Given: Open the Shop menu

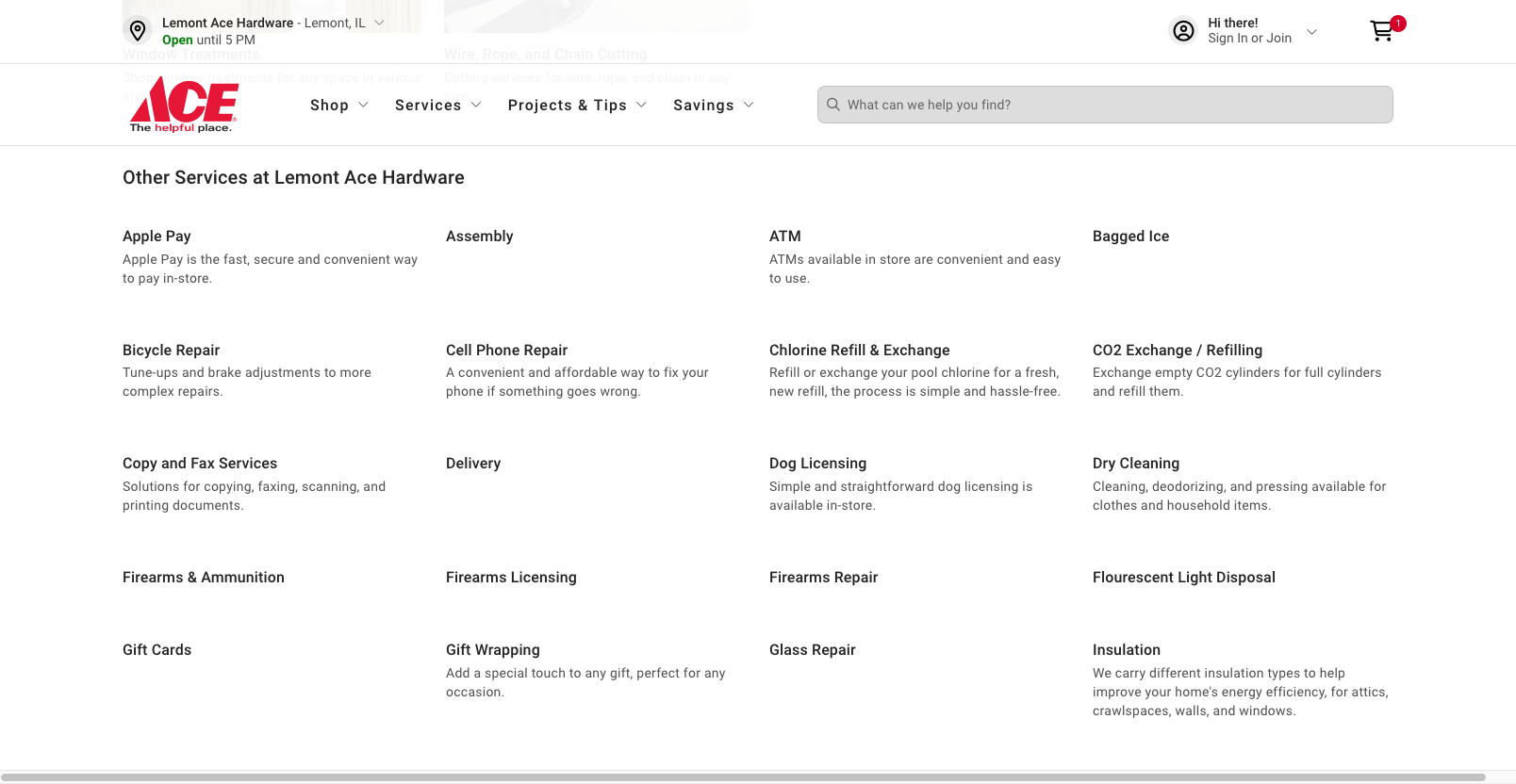Looking at the screenshot, I should pyautogui.click(x=338, y=106).
